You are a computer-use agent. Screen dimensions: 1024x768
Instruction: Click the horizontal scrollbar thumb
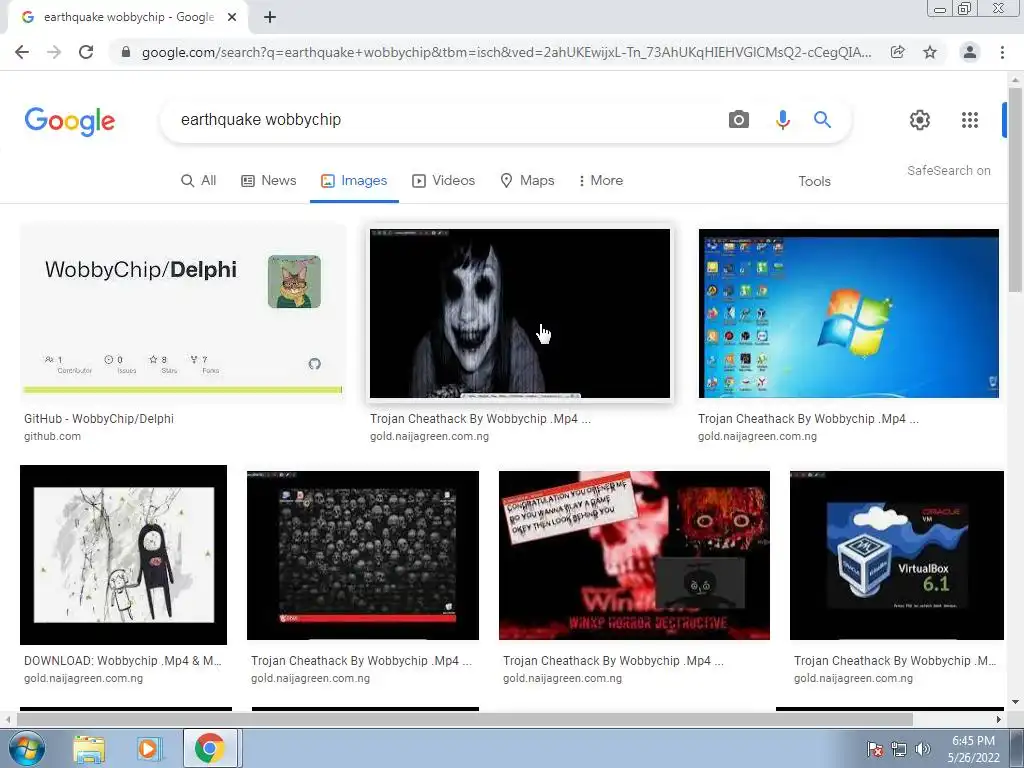coord(465,720)
